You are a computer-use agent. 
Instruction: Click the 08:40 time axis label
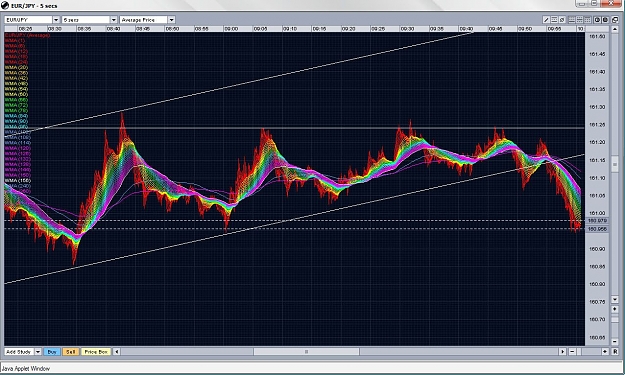(x=113, y=29)
